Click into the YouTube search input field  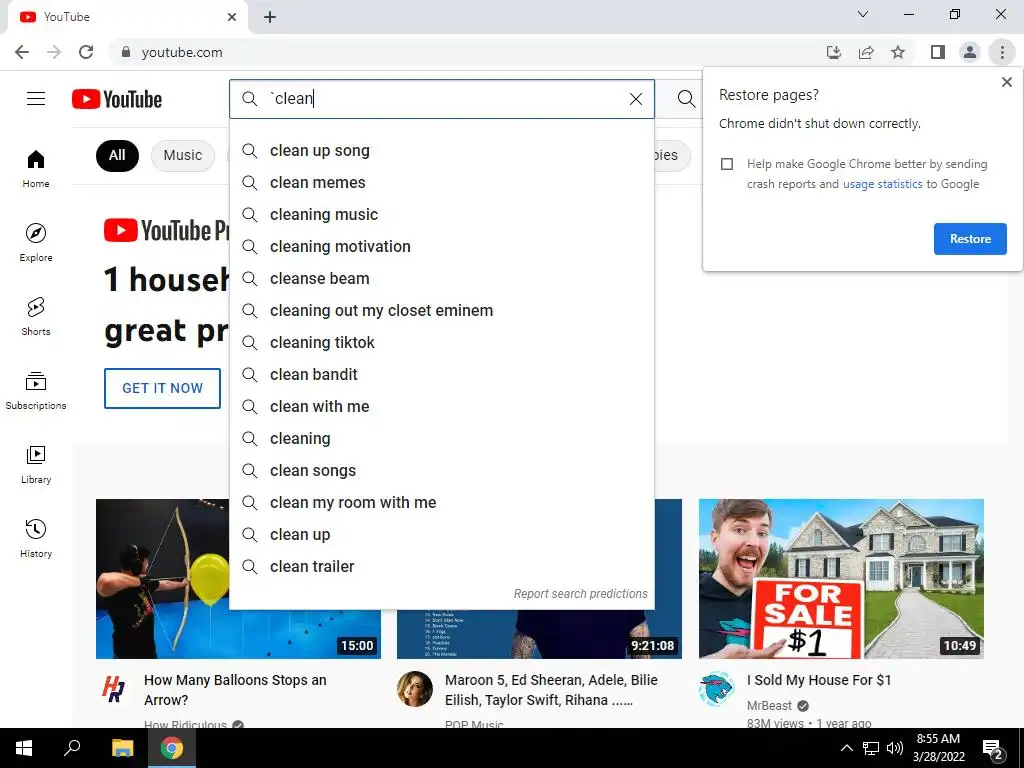coord(444,99)
